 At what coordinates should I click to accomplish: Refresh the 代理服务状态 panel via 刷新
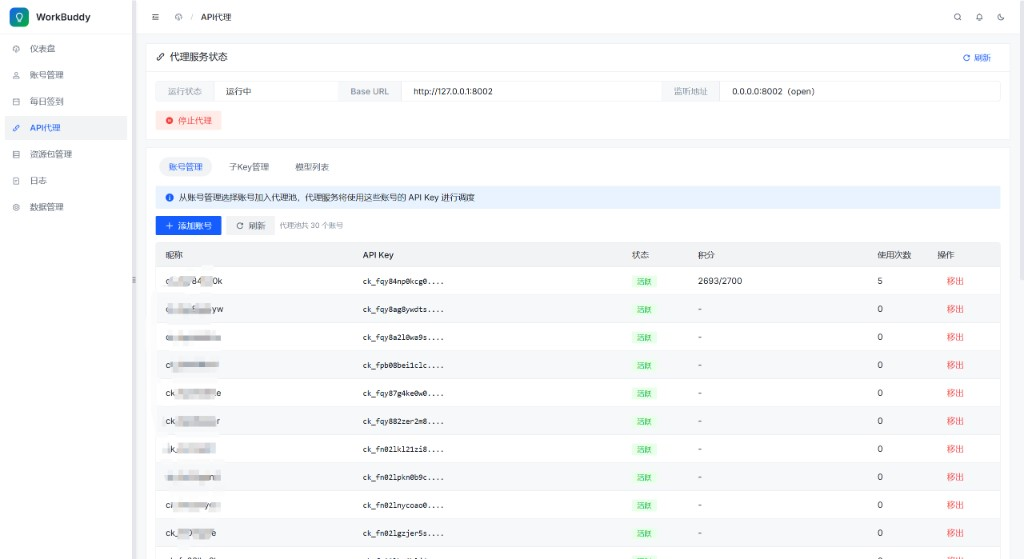[x=977, y=57]
